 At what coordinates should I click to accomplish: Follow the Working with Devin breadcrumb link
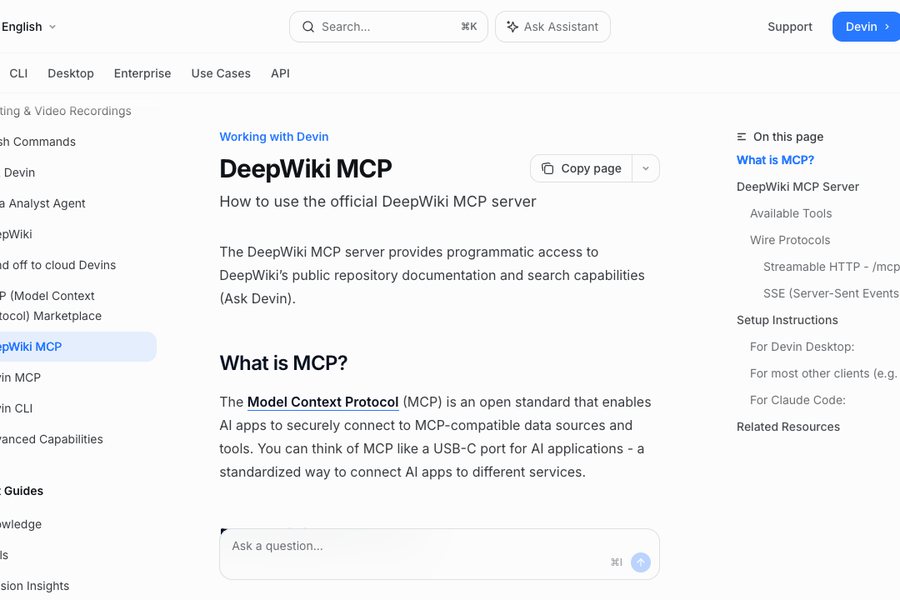click(274, 137)
